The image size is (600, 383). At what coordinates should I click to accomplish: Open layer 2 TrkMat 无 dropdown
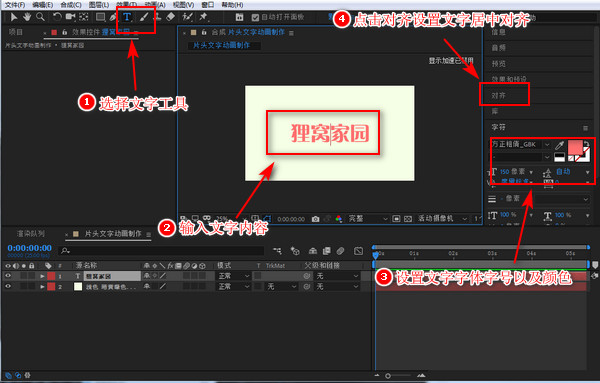[282, 286]
